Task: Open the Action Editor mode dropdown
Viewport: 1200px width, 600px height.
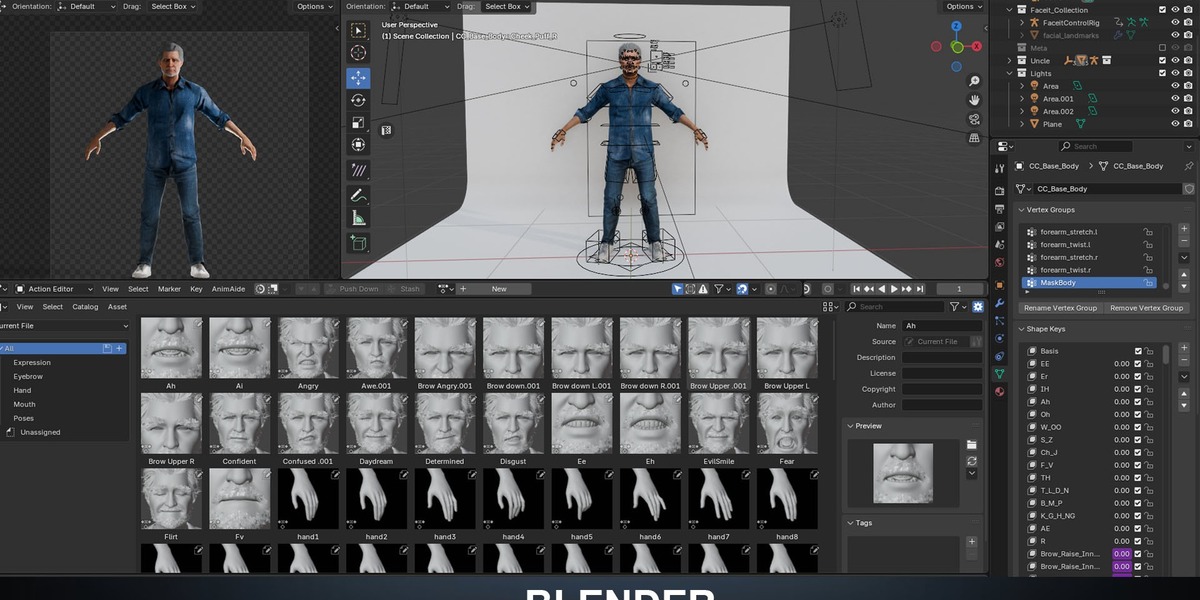Action: click(56, 289)
